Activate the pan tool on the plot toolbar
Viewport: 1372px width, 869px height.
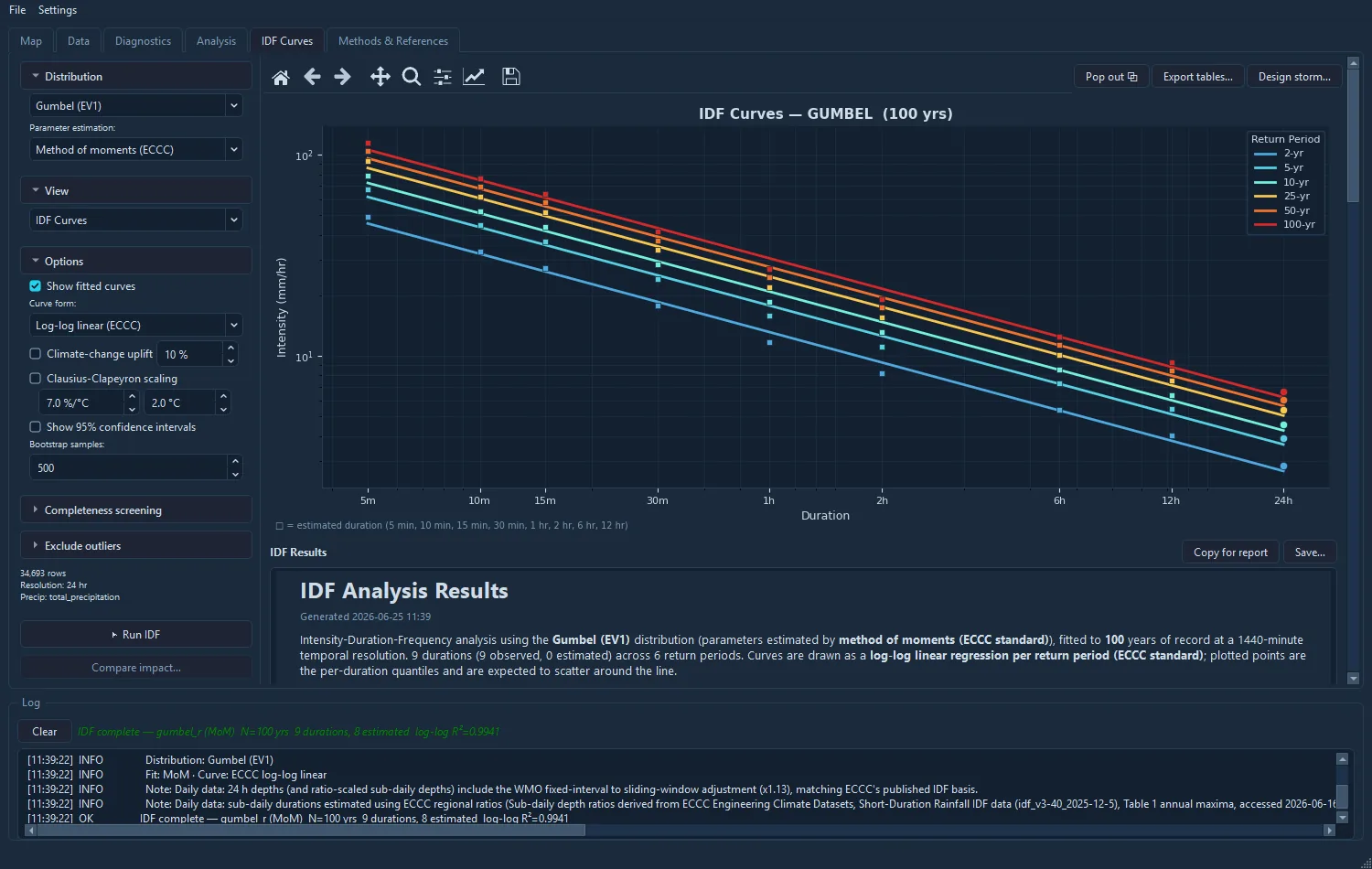coord(380,77)
